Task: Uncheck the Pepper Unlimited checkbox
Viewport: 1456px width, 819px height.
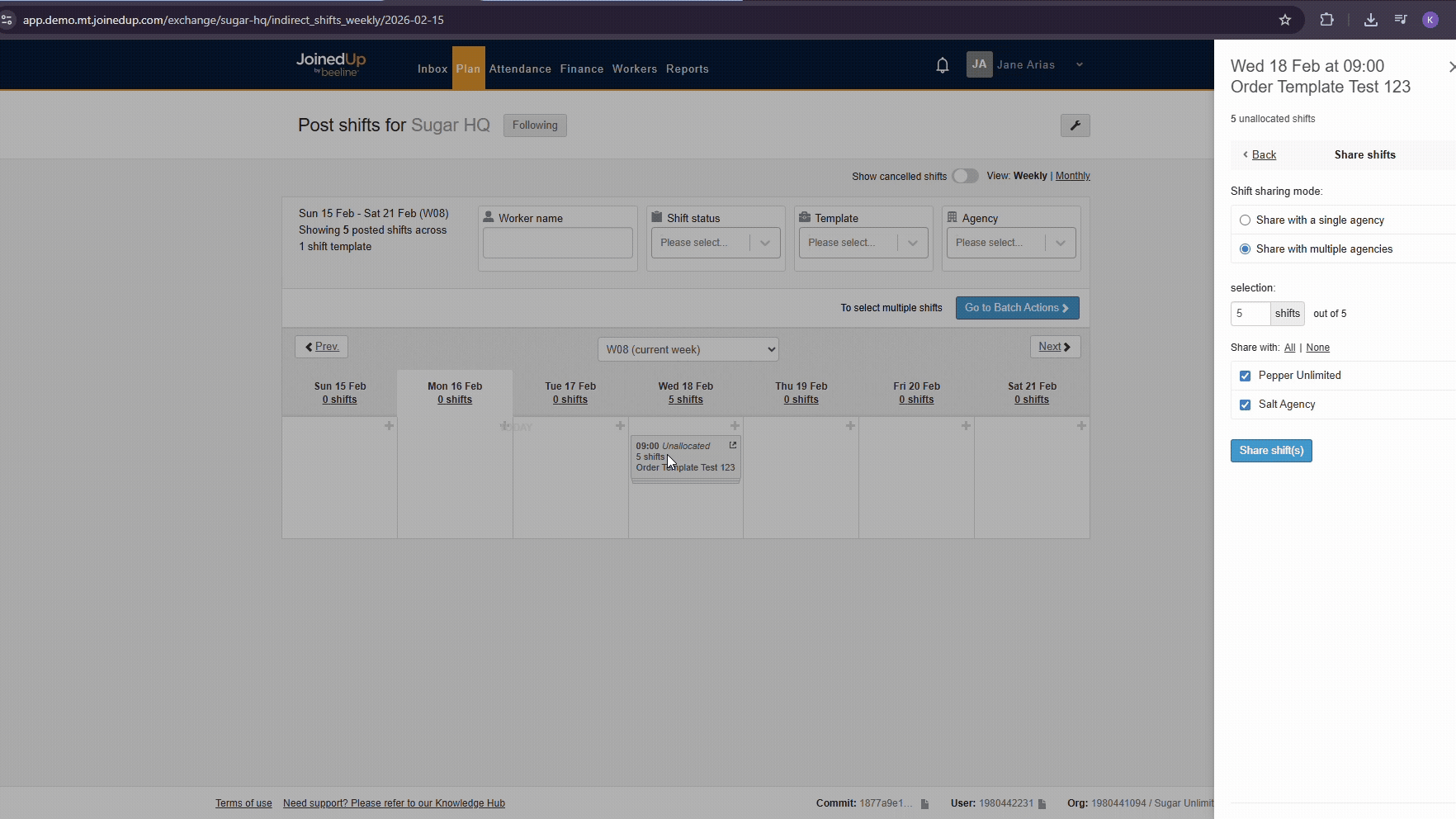Action: tap(1245, 376)
